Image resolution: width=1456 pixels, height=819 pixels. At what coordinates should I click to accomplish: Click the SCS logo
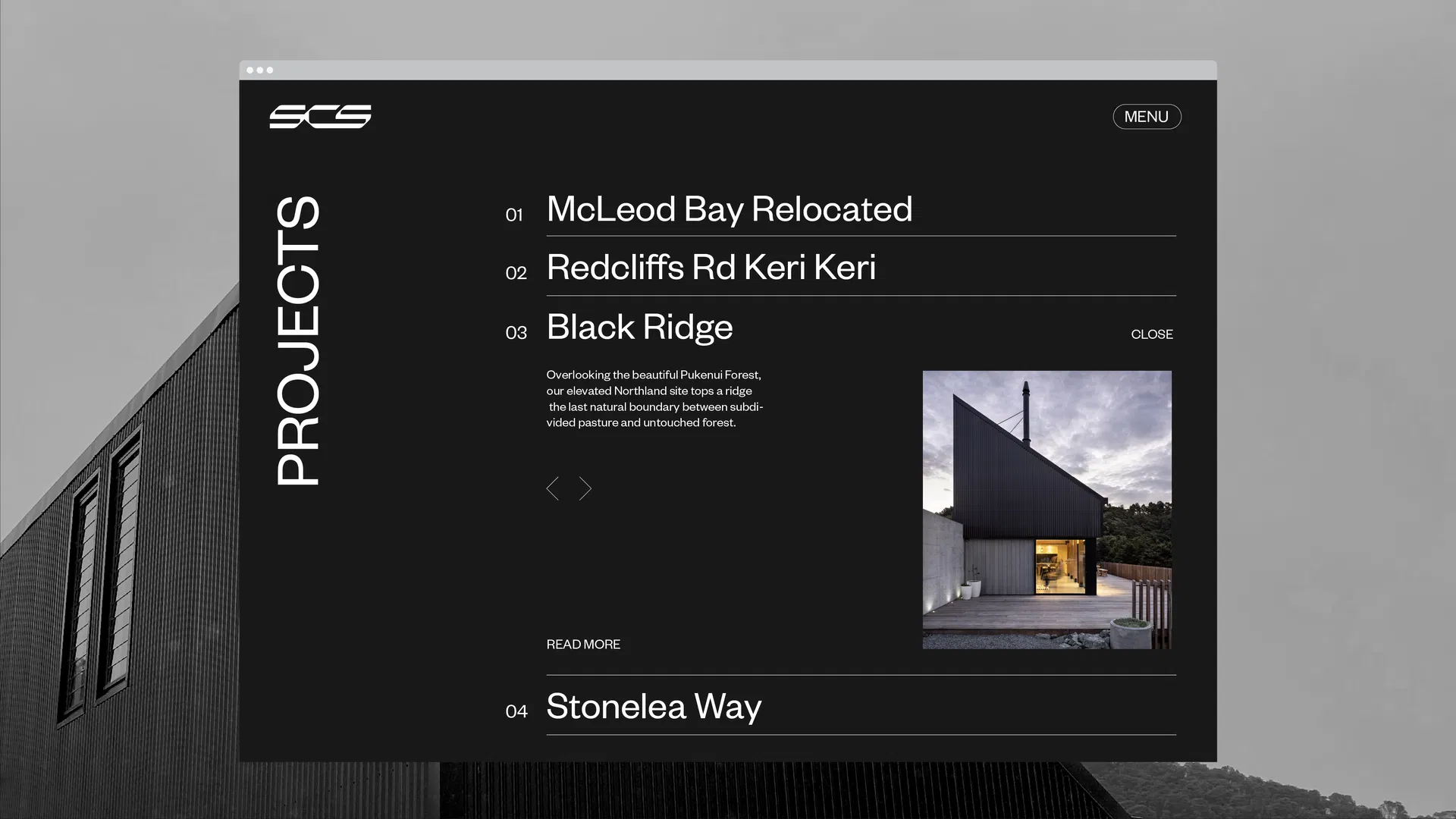coord(320,117)
